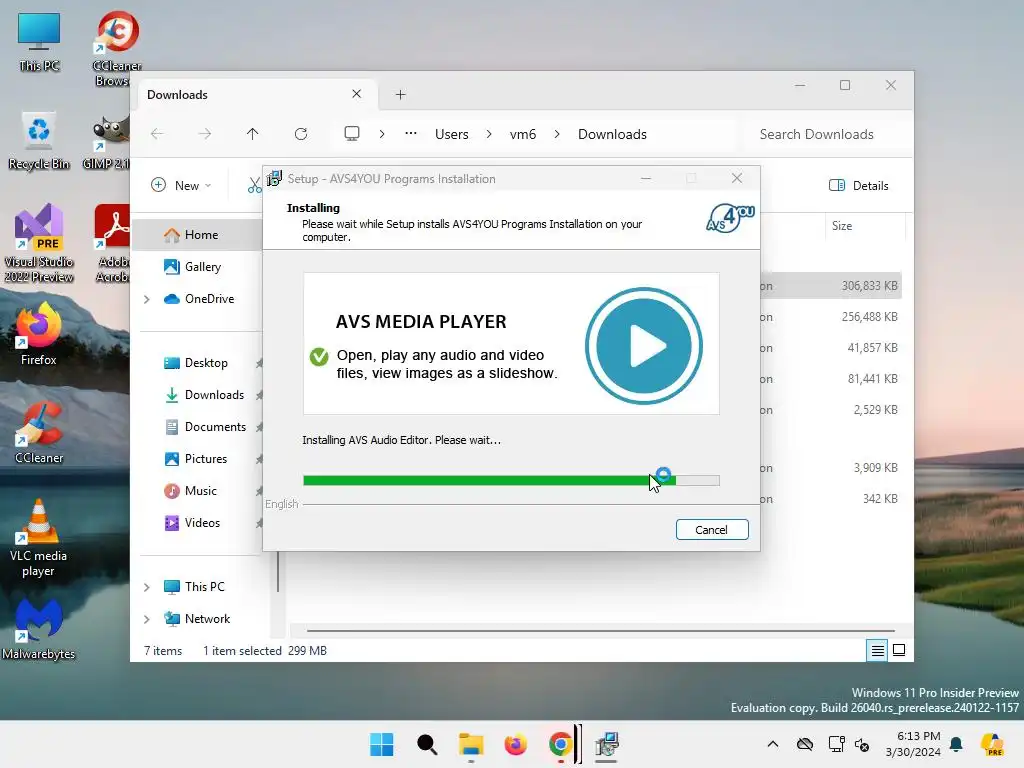Click the AVS Media Player play logo
Viewport: 1024px width, 768px height.
[x=643, y=345]
